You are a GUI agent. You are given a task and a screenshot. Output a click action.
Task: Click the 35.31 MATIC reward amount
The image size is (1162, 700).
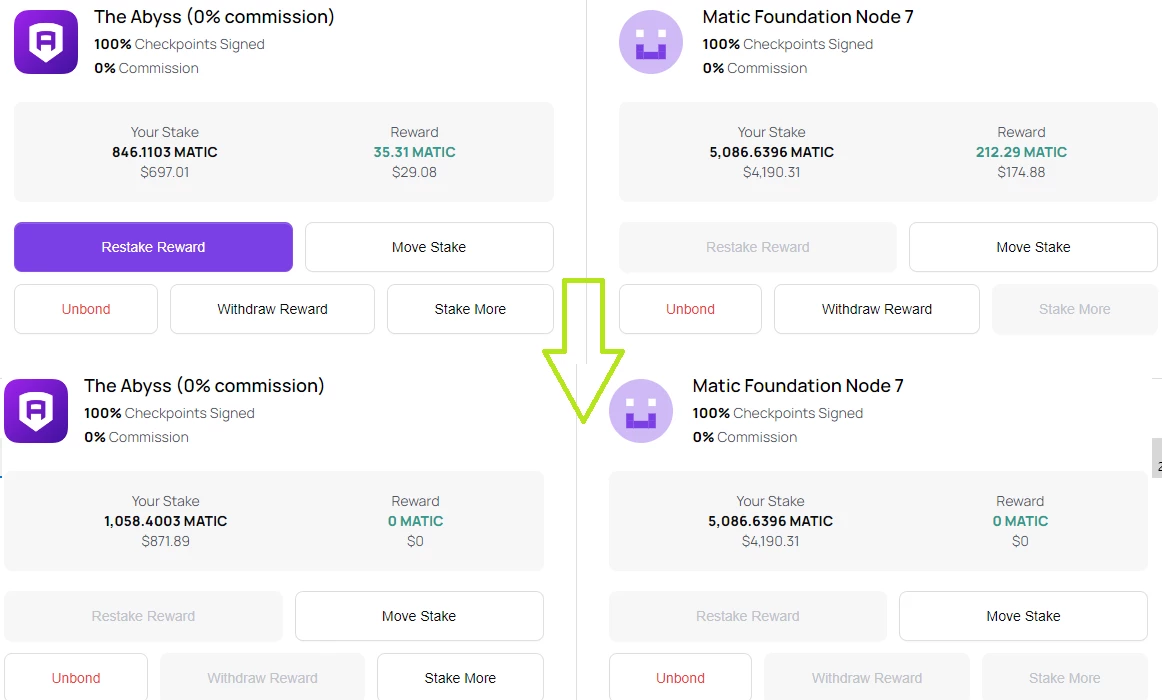pyautogui.click(x=414, y=152)
